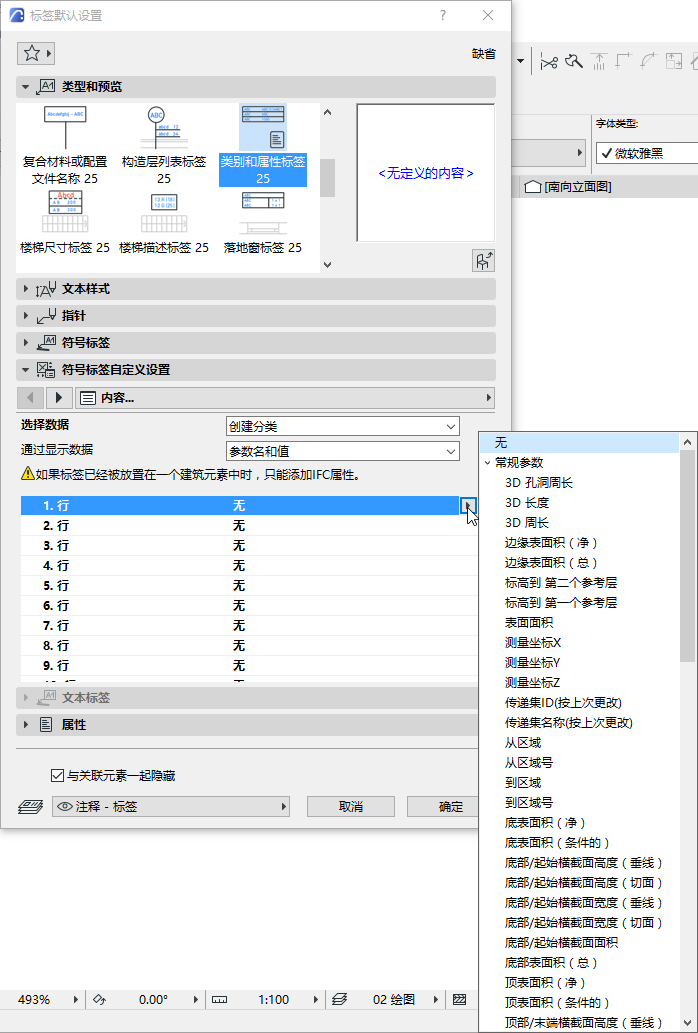The width and height of the screenshot is (698, 1033).
Task: Click the element-pointer icon below preview
Action: click(483, 261)
